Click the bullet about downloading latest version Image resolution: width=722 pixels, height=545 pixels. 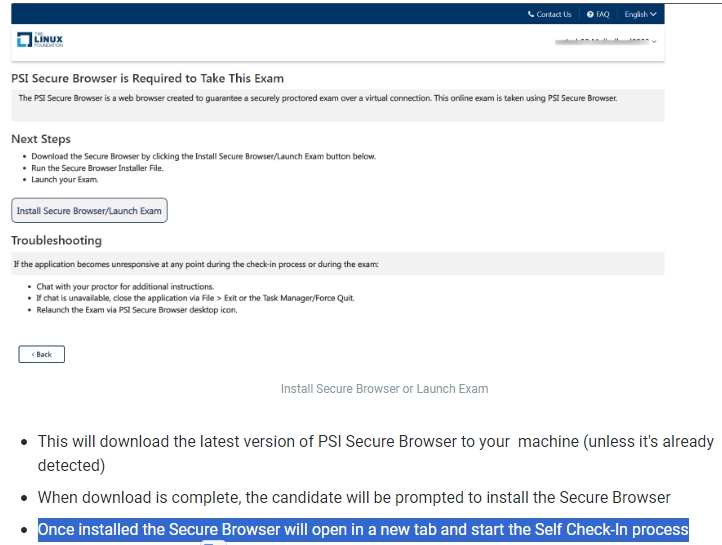[x=375, y=453]
